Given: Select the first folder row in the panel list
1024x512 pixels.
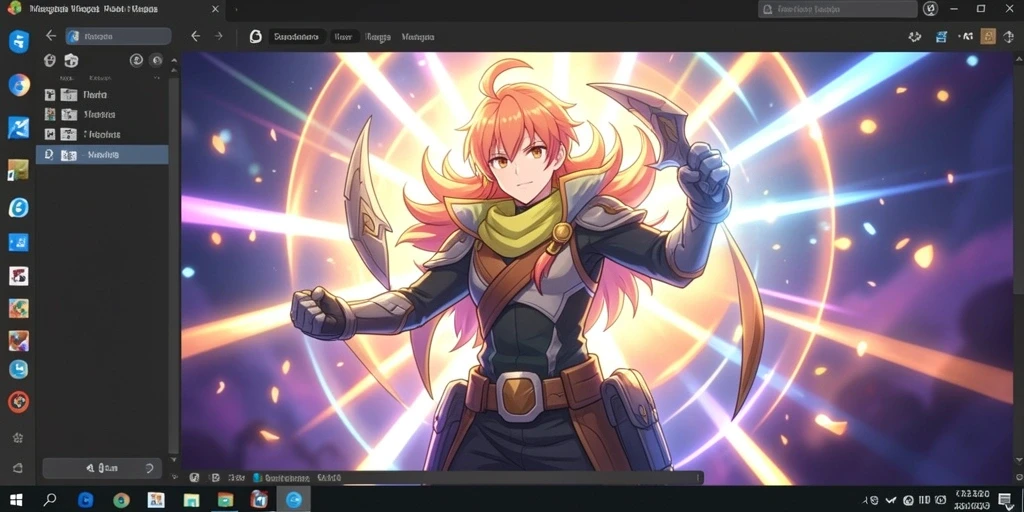Looking at the screenshot, I should point(102,95).
